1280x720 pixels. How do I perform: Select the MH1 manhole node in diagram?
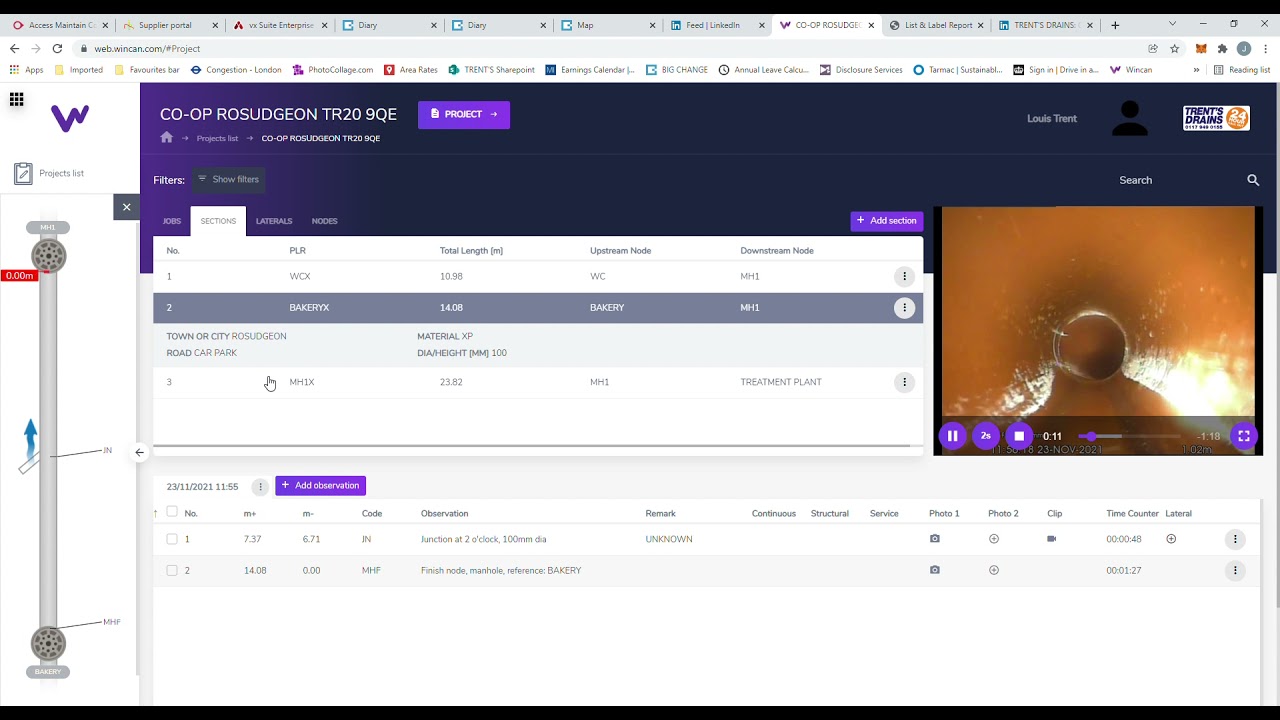tap(48, 256)
